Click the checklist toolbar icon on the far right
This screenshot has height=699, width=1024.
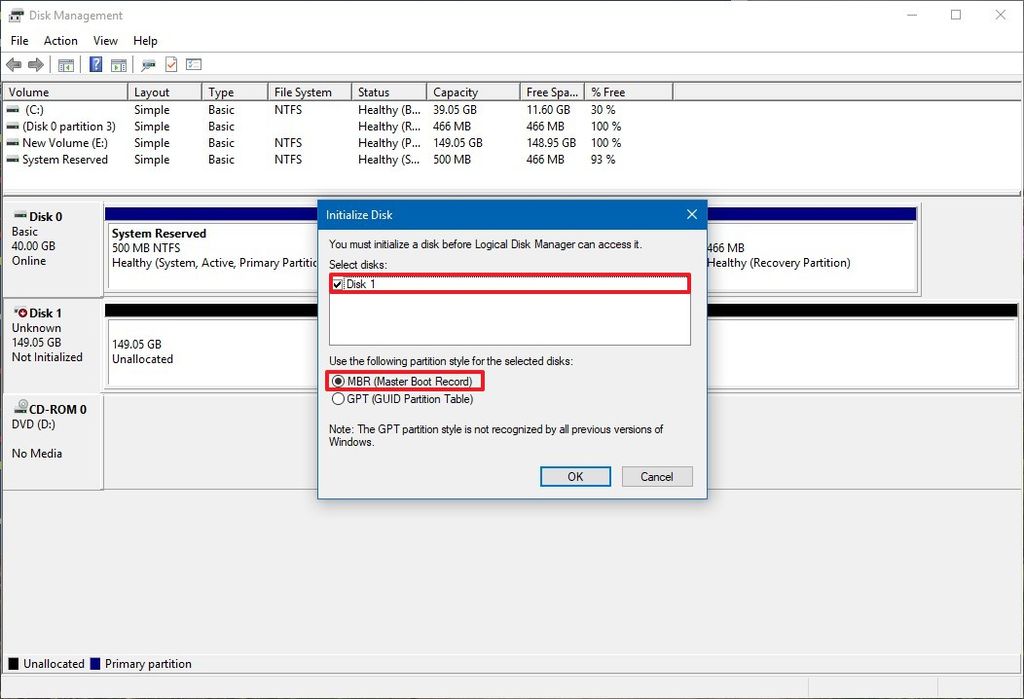pos(193,64)
